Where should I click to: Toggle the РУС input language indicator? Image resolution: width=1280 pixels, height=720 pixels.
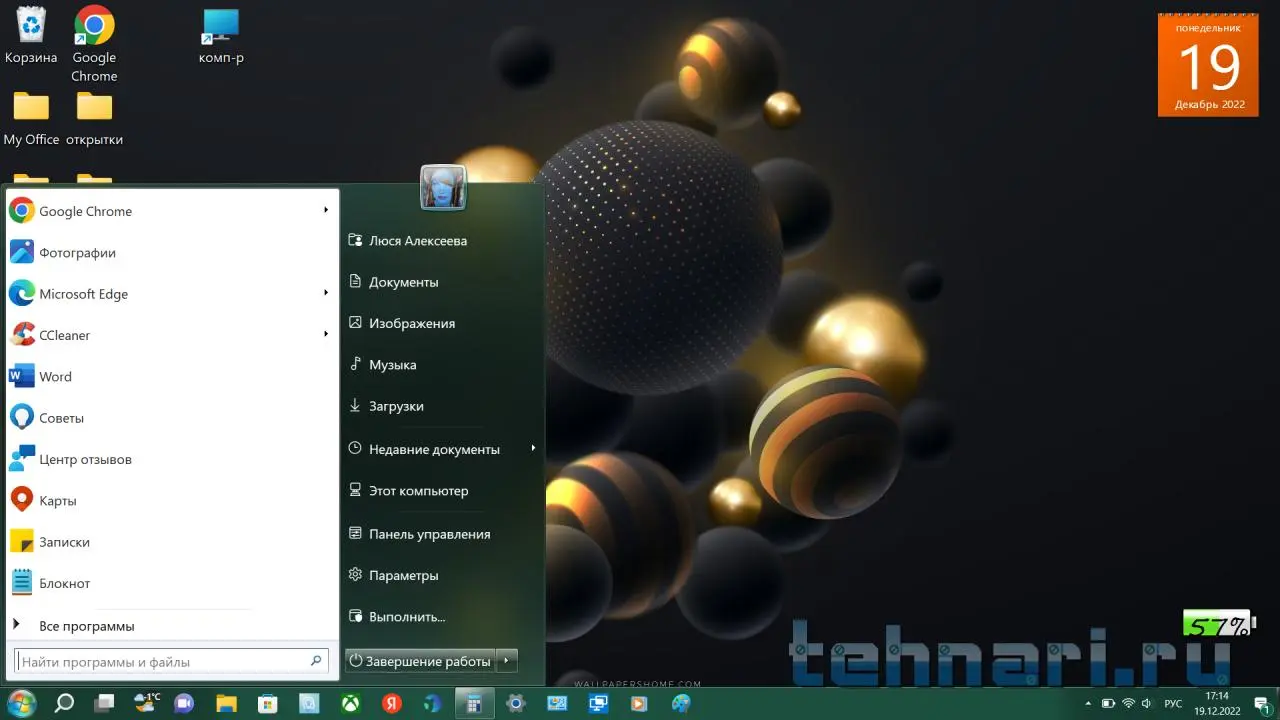[1173, 703]
